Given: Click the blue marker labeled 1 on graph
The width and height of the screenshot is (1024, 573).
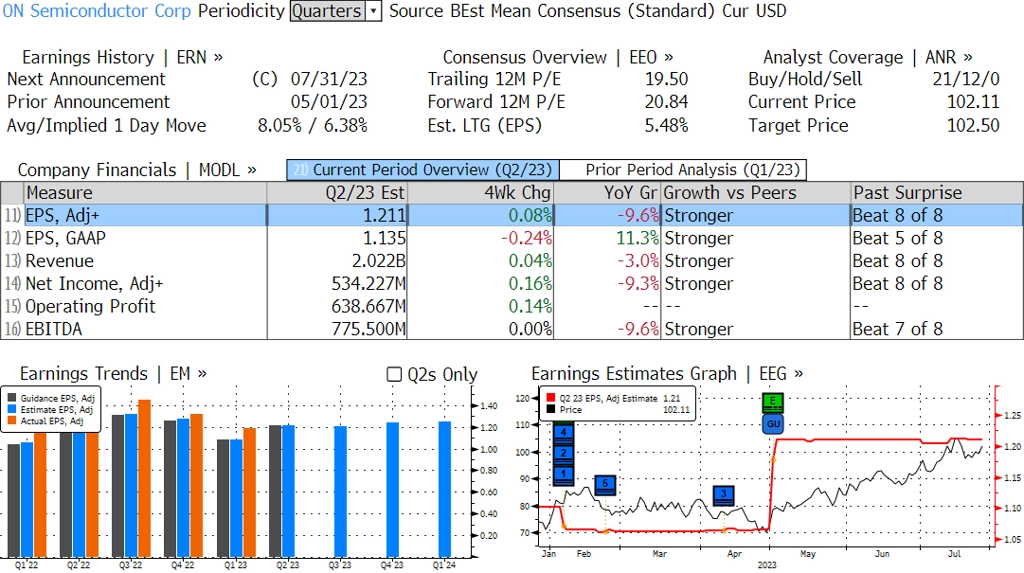Looking at the screenshot, I should coord(564,474).
